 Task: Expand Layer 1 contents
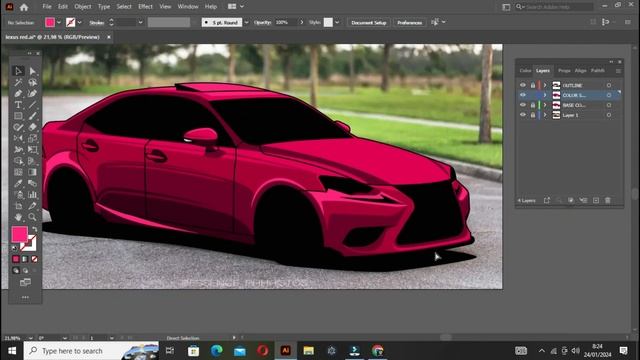pos(545,115)
